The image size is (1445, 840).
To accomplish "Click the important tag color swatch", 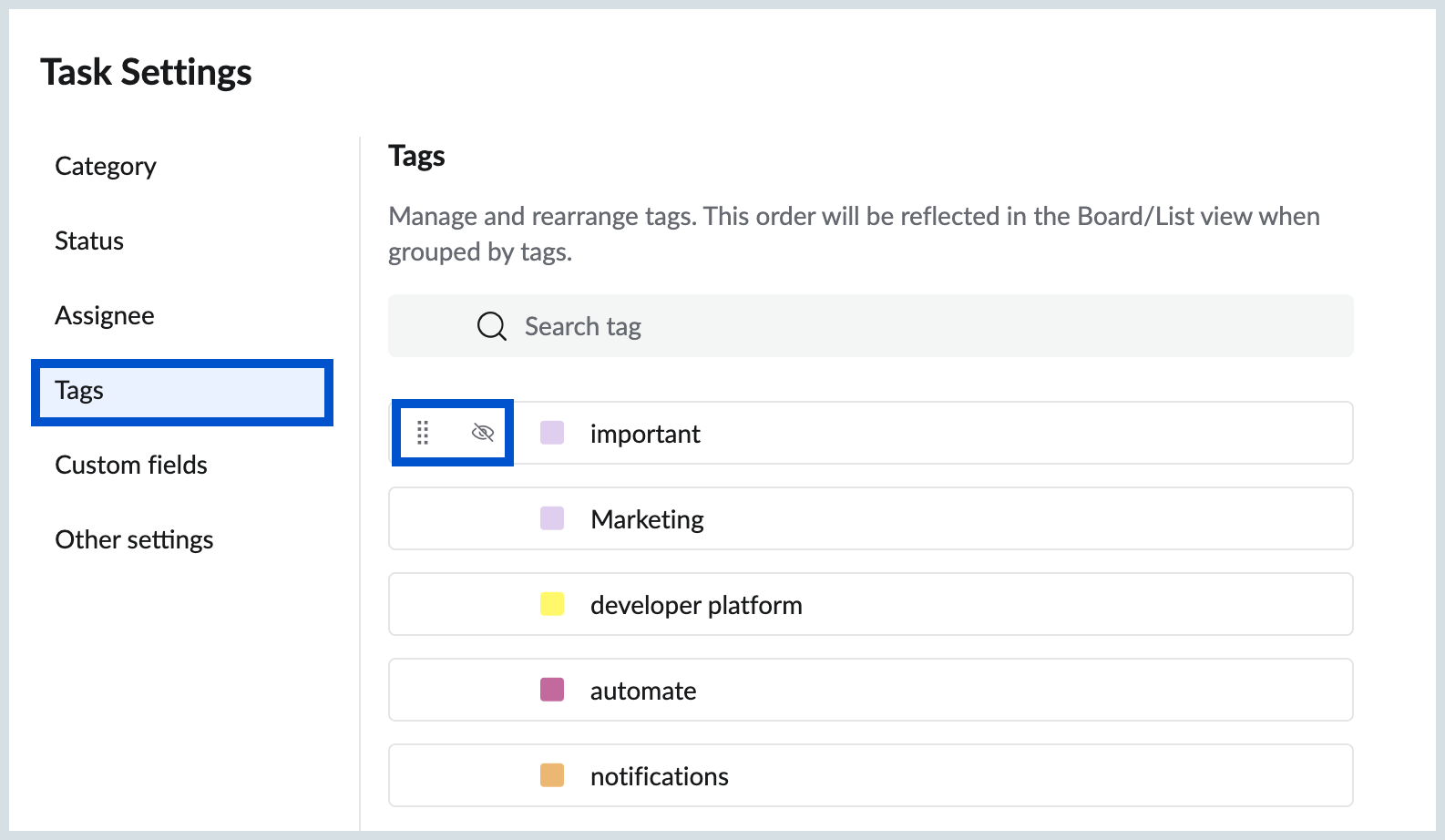I will tap(552, 433).
